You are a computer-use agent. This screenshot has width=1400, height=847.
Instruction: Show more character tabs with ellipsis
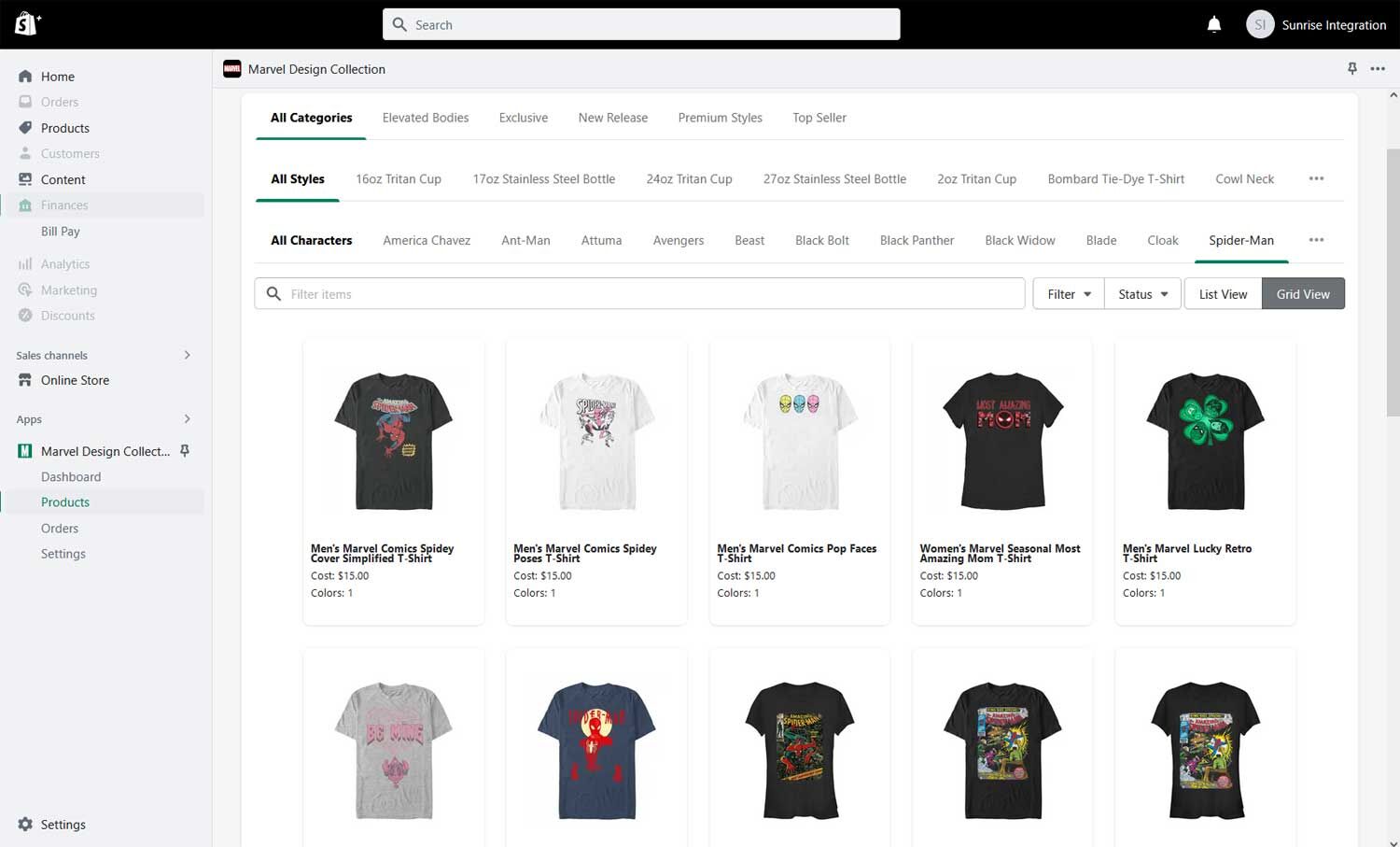[x=1316, y=240]
